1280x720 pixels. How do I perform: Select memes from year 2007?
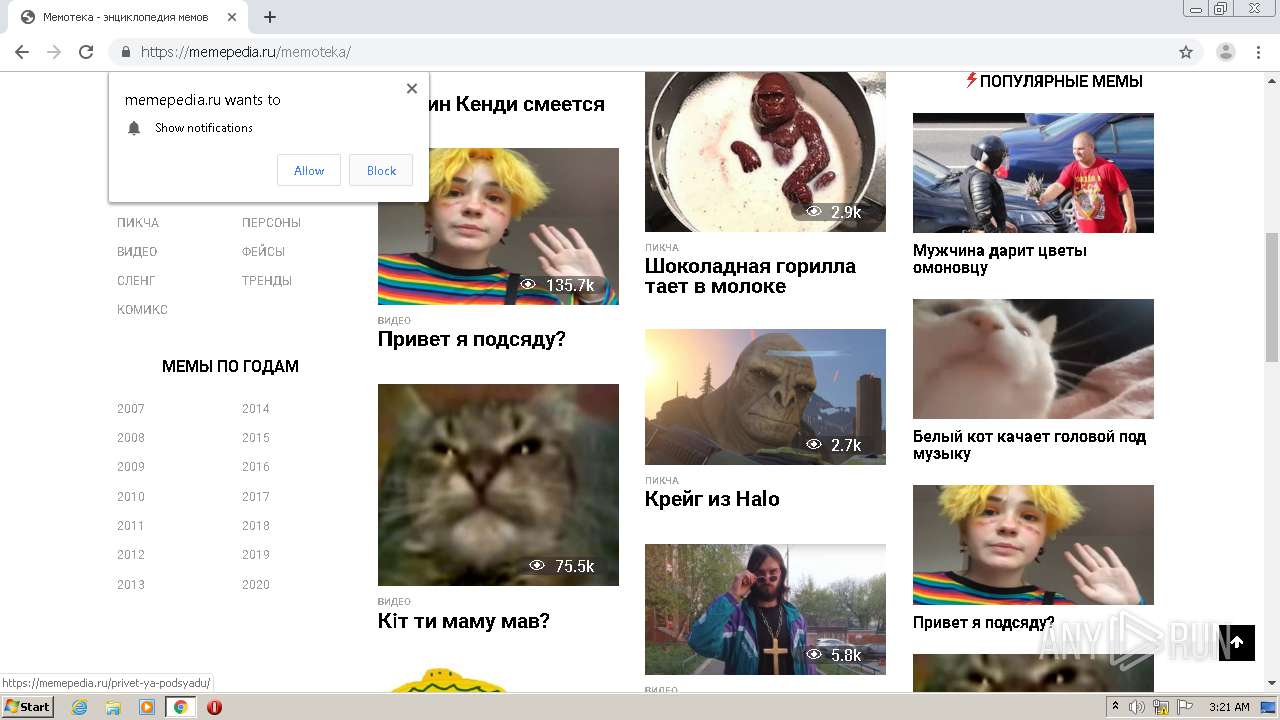131,409
